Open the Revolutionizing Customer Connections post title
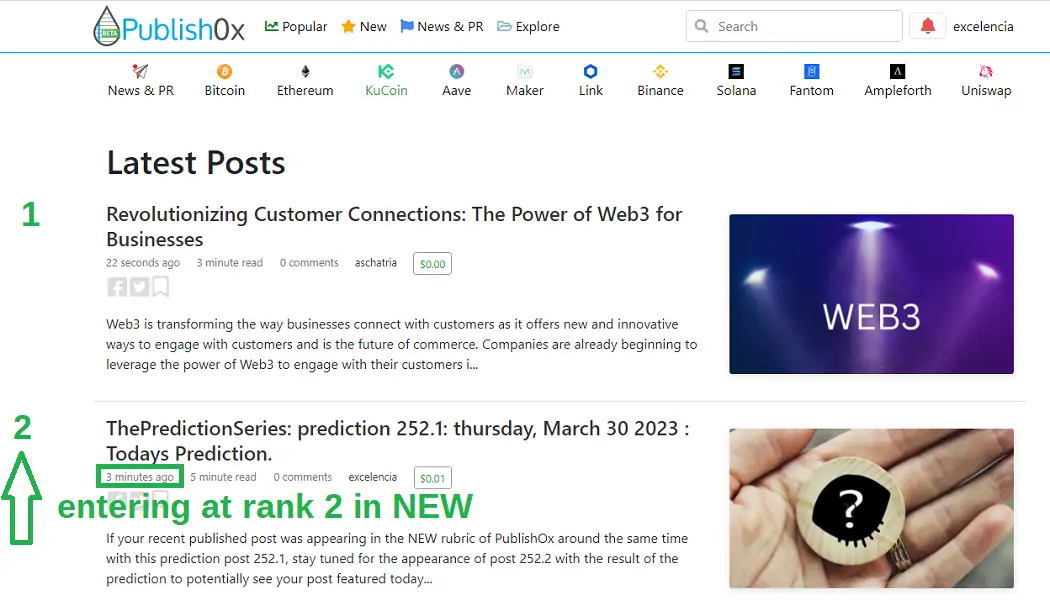The width and height of the screenshot is (1050, 611). pos(394,226)
